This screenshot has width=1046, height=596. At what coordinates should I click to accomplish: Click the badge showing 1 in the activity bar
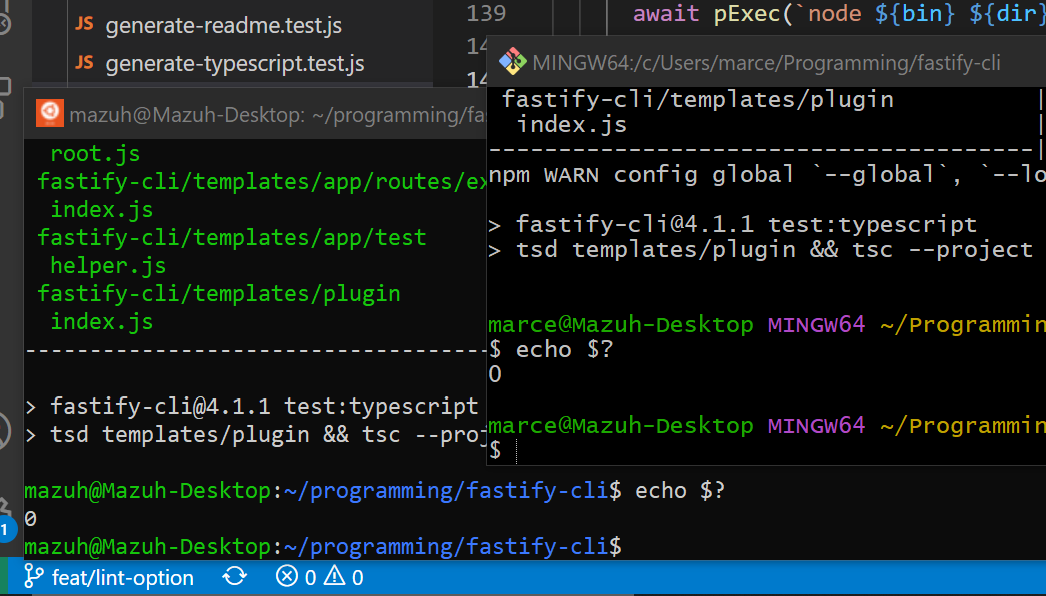click(5, 530)
